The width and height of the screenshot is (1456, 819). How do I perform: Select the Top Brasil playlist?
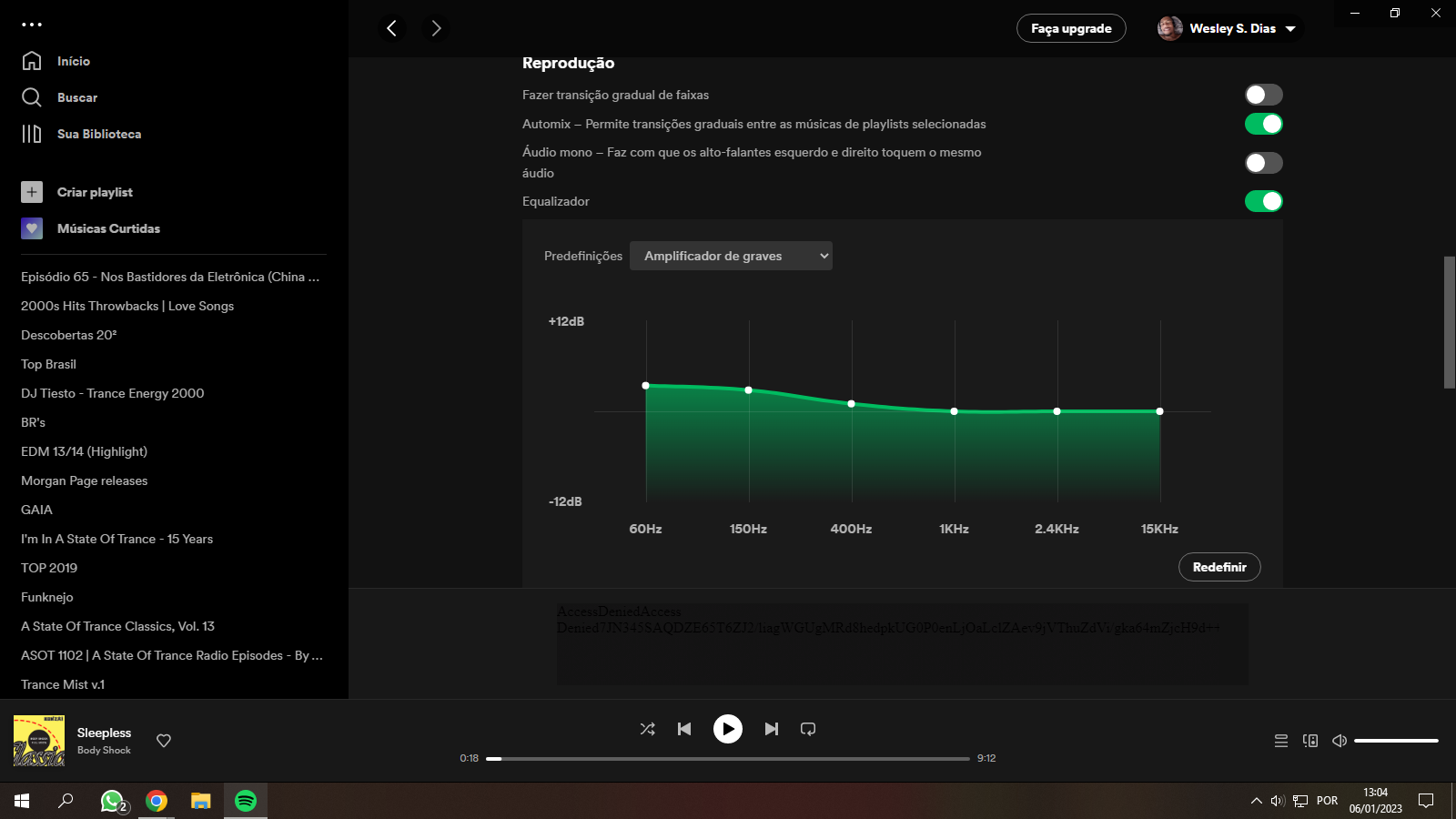[x=47, y=364]
